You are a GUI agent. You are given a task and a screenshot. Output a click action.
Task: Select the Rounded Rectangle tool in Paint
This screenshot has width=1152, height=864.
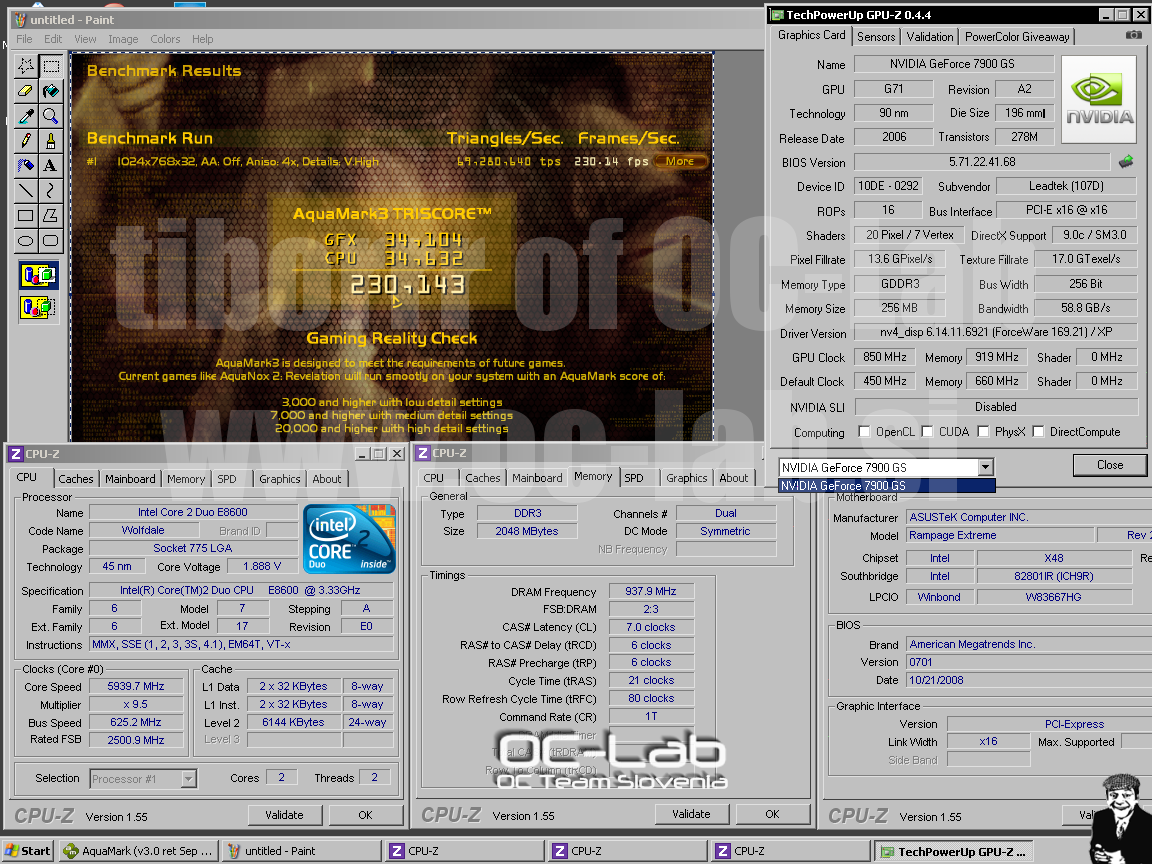pyautogui.click(x=51, y=240)
